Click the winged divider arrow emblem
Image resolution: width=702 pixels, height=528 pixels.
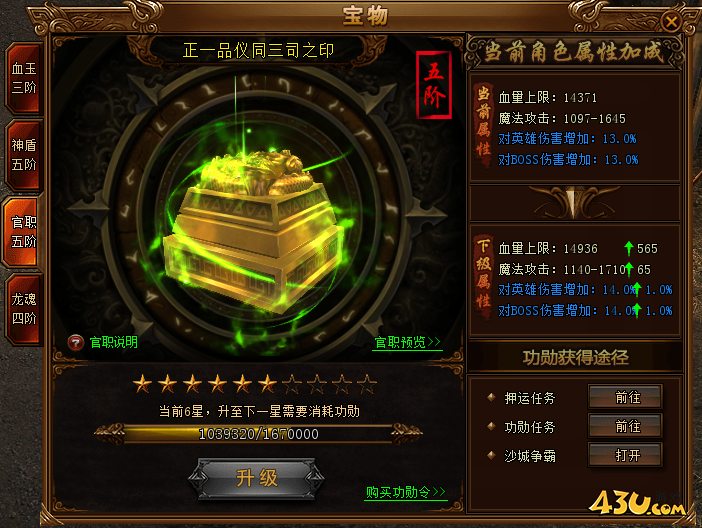tap(574, 202)
